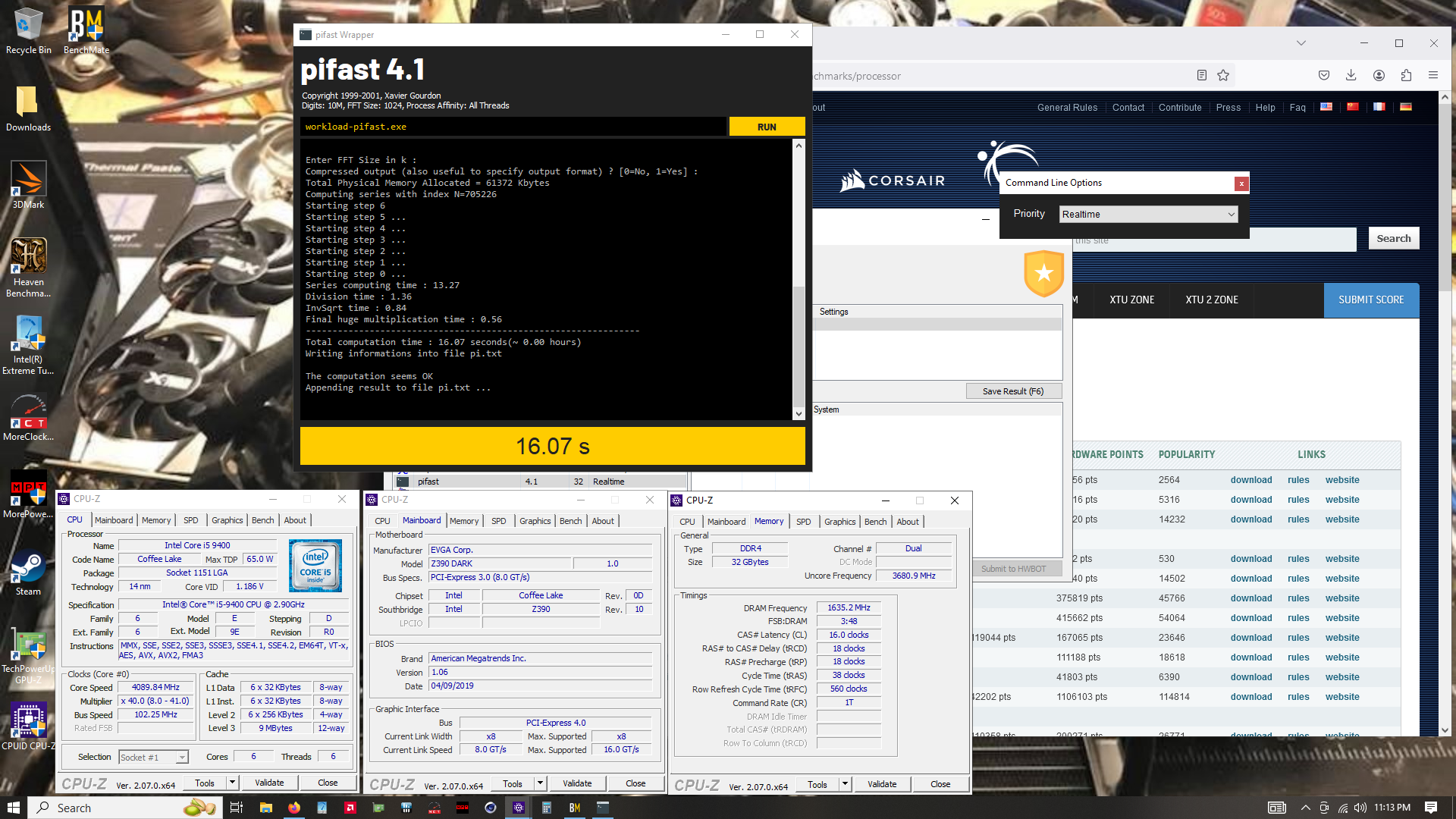Launch the BenchMate desktop shortcut
1456x819 pixels.
pos(86,31)
